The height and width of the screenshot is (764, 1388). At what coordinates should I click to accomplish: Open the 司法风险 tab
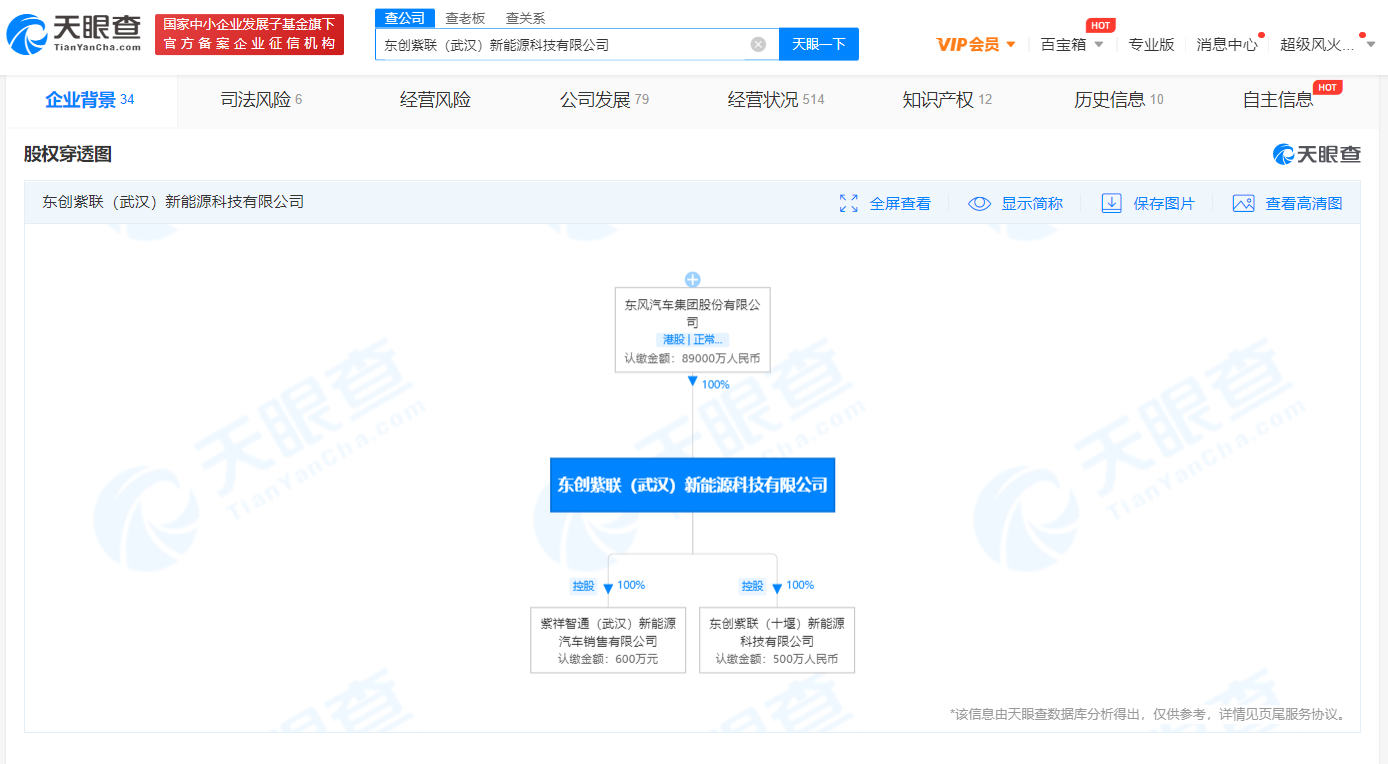(x=261, y=100)
